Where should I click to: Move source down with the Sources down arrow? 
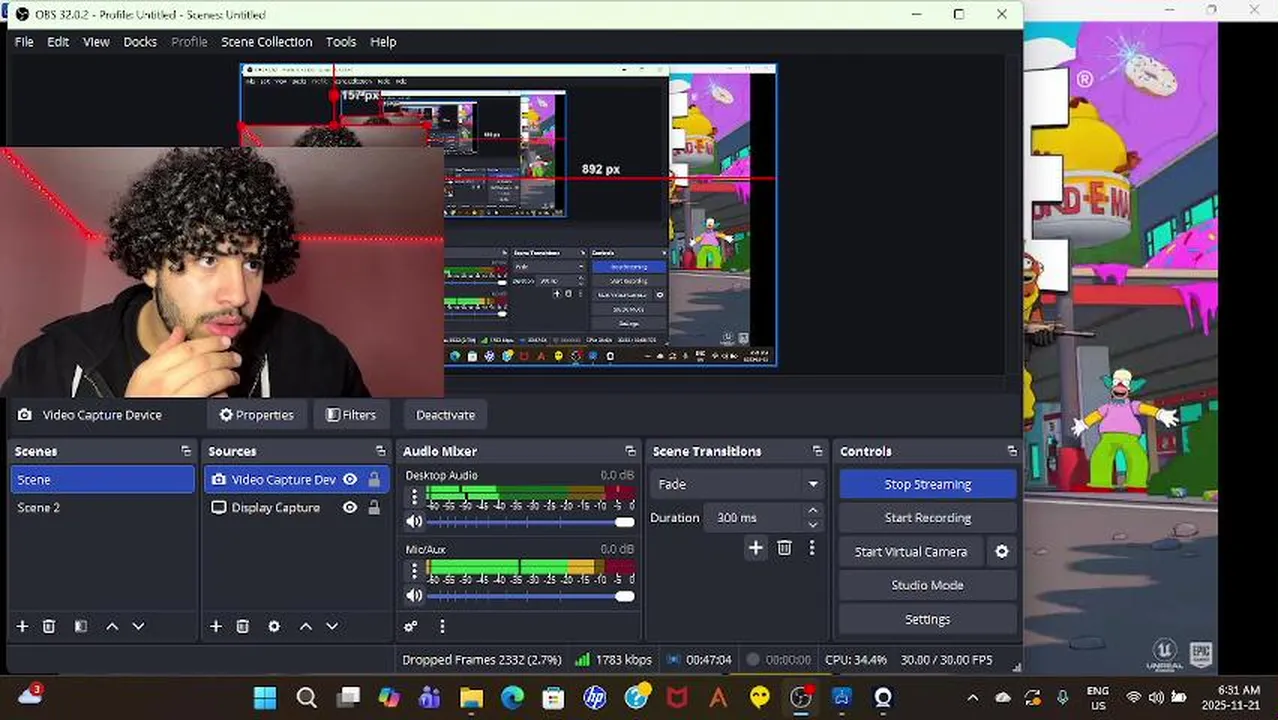(x=332, y=626)
